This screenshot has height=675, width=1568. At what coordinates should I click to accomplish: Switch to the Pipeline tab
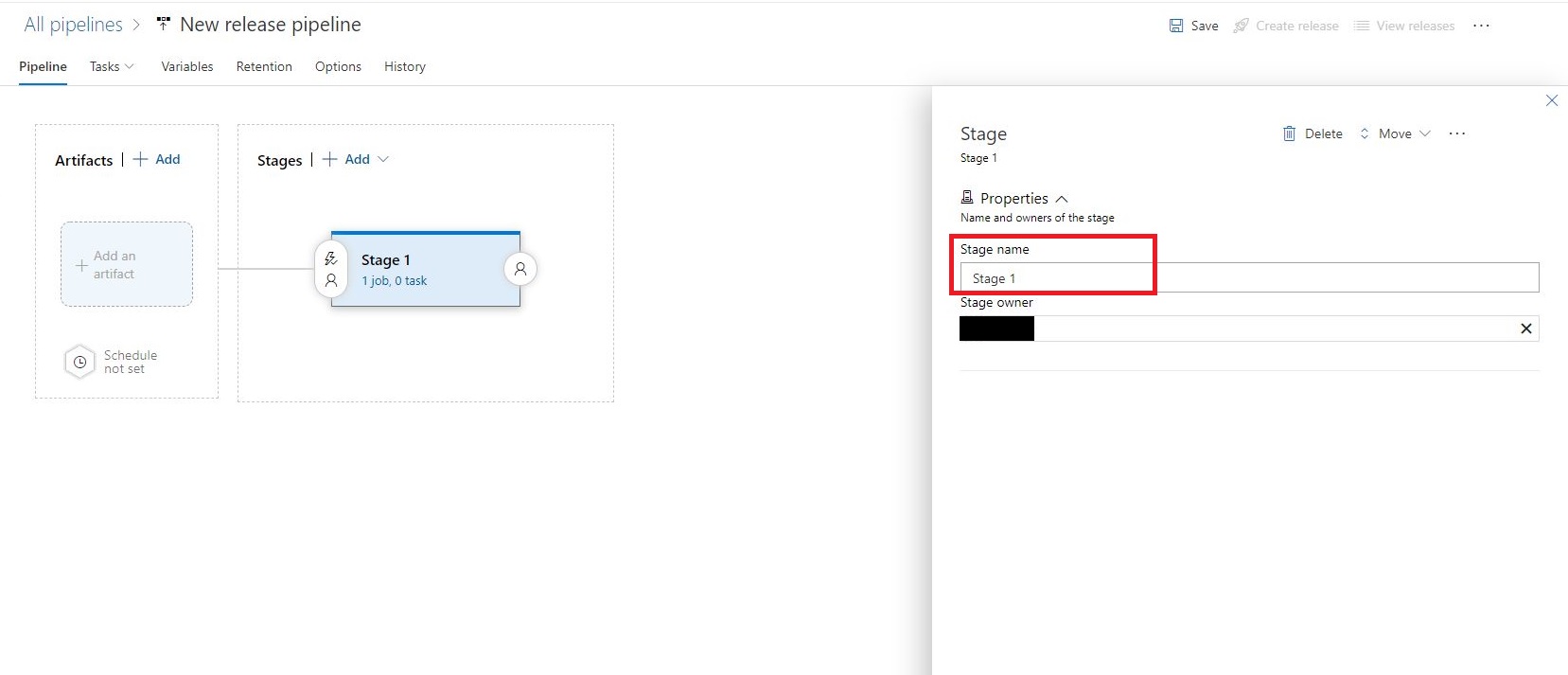pos(43,66)
